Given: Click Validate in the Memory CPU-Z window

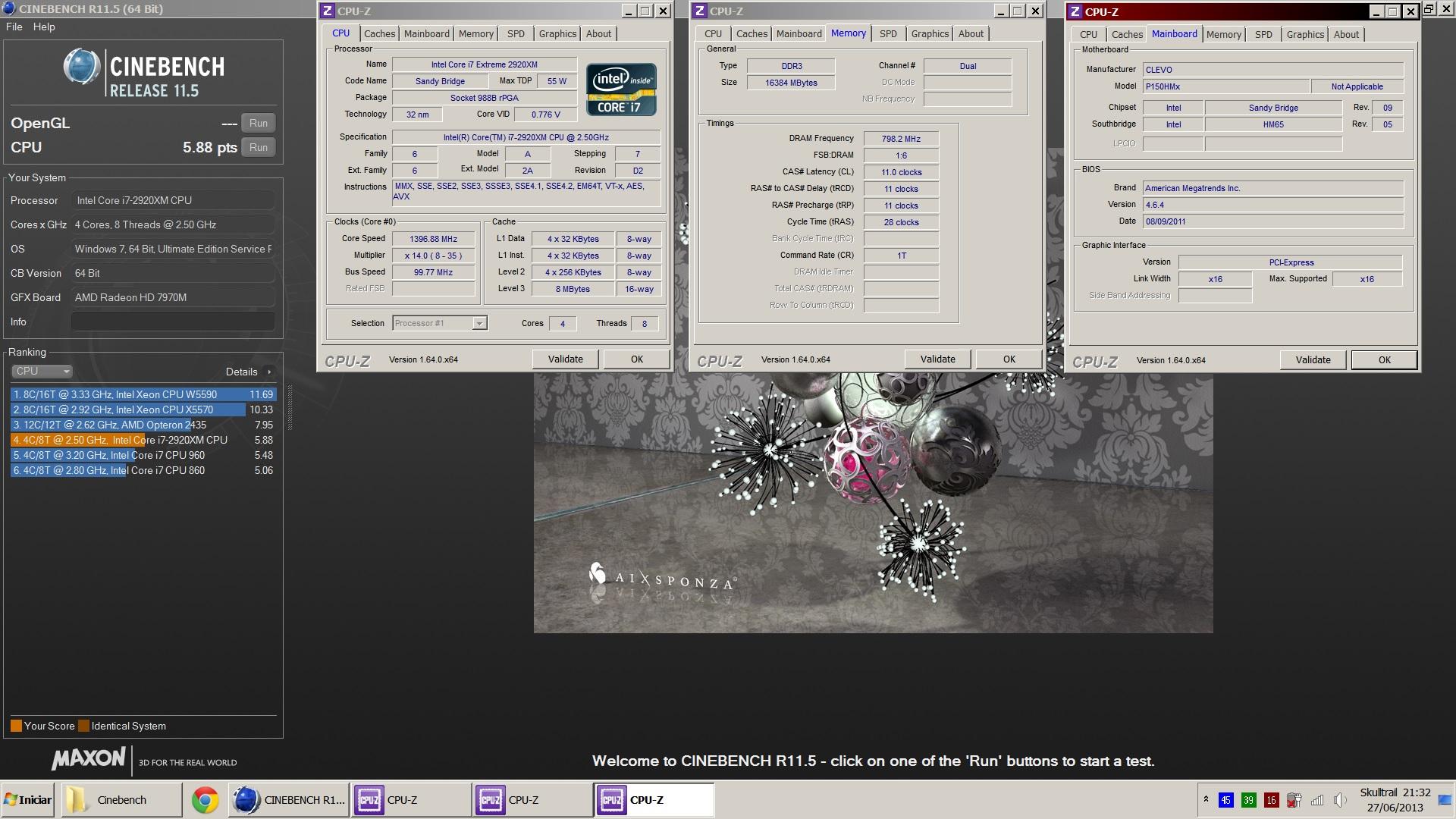Looking at the screenshot, I should [x=937, y=359].
